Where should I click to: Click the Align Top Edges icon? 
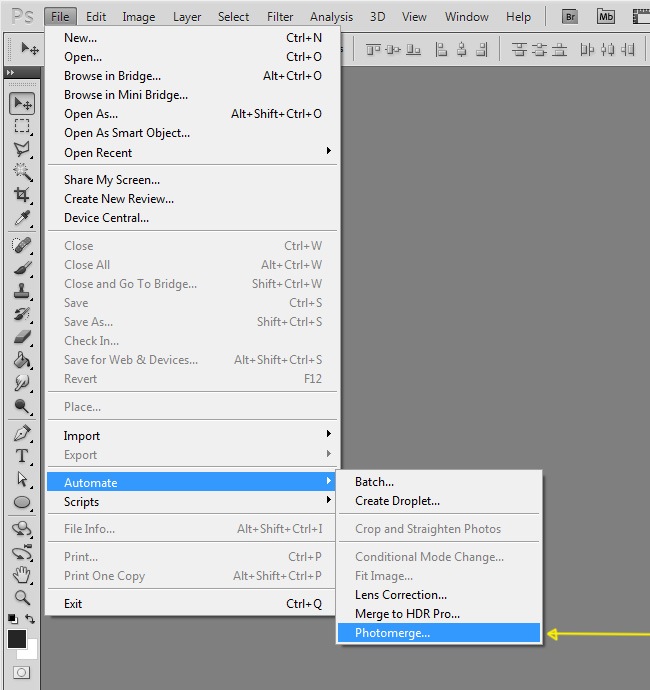tap(373, 50)
